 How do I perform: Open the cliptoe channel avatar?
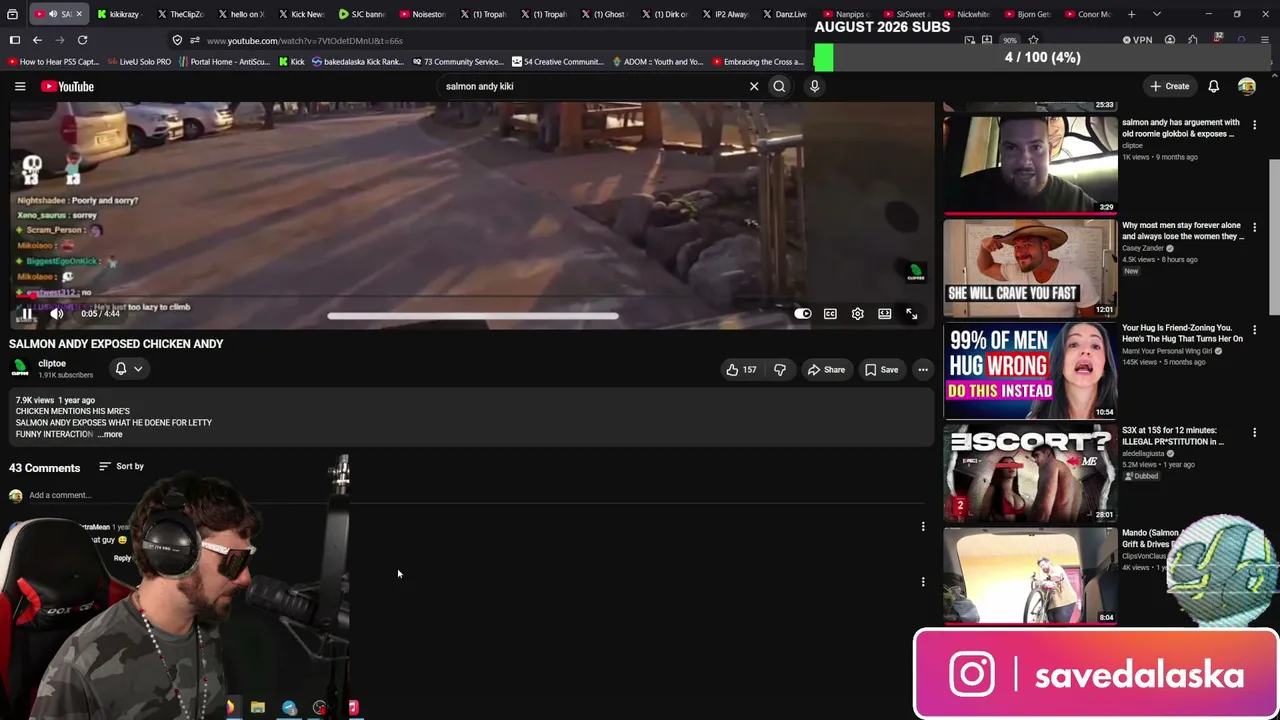pyautogui.click(x=20, y=369)
